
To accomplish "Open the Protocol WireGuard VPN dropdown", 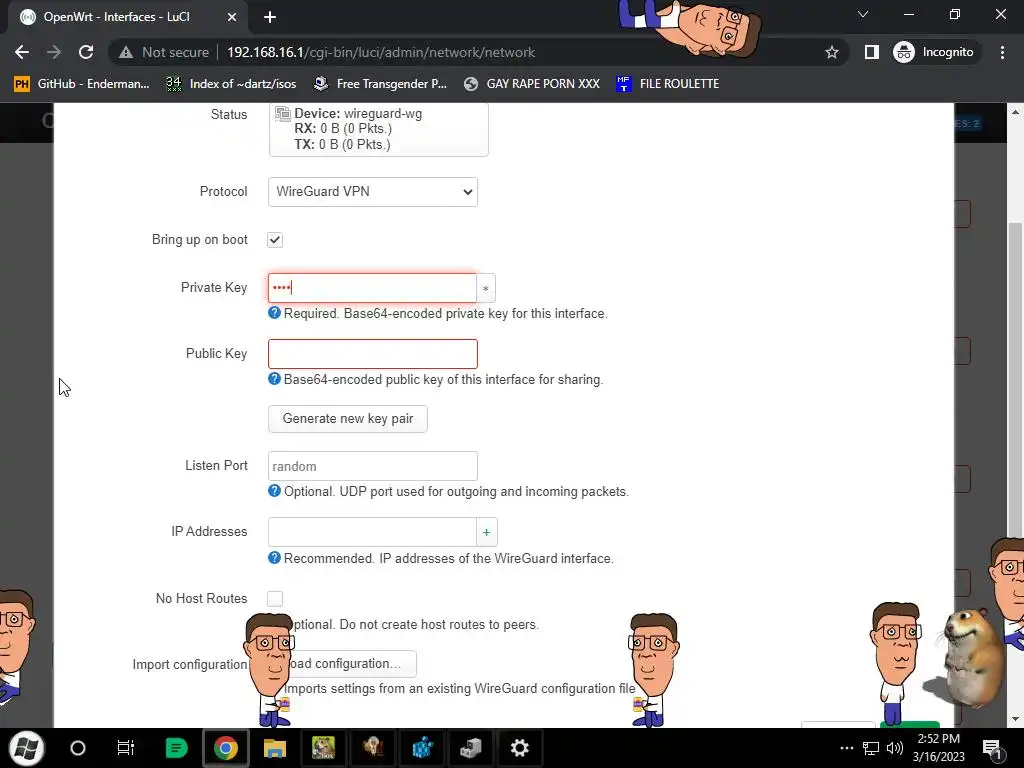I will click(373, 192).
